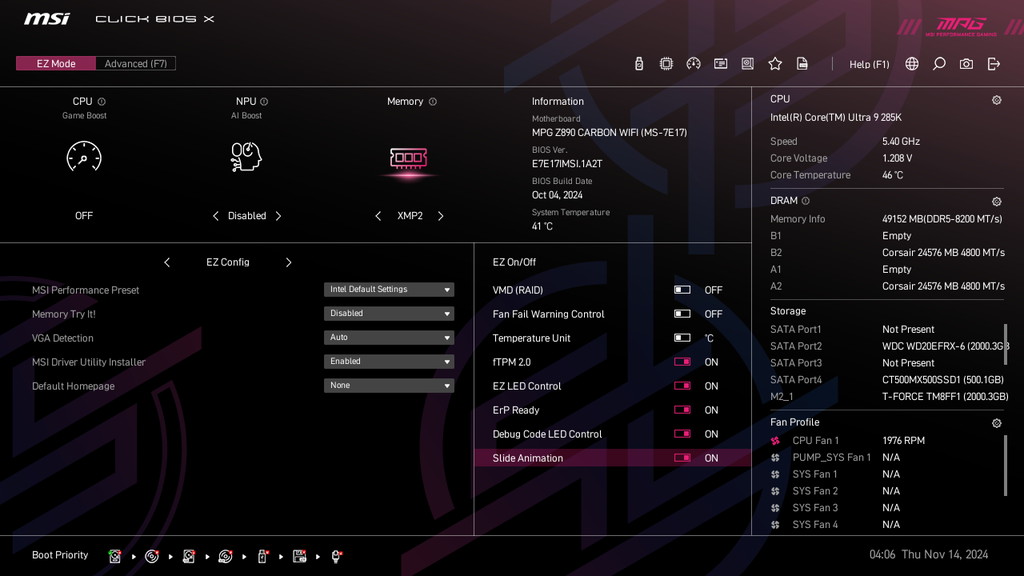Open Fan Profile settings gear
This screenshot has height=576, width=1024.
coord(997,423)
